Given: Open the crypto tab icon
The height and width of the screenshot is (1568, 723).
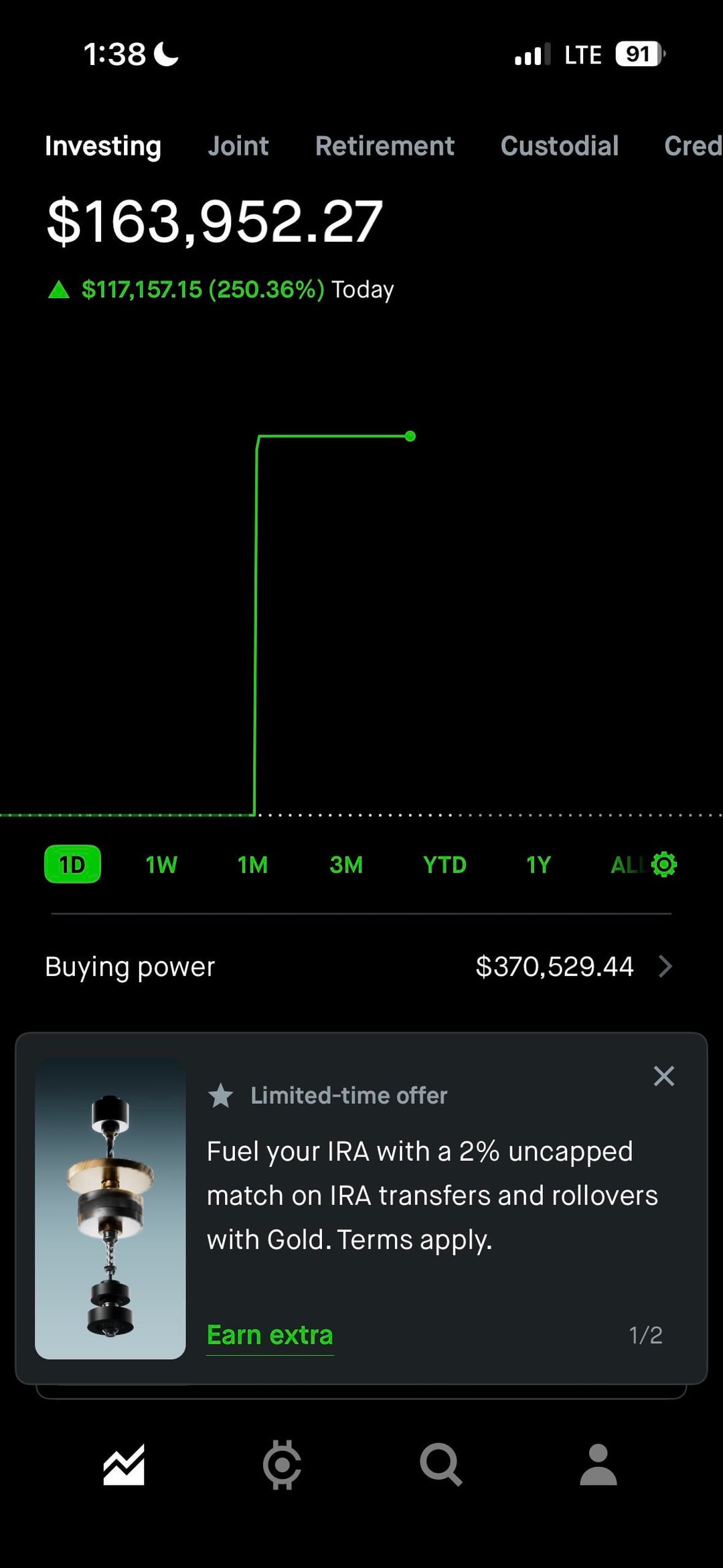Looking at the screenshot, I should (282, 1465).
